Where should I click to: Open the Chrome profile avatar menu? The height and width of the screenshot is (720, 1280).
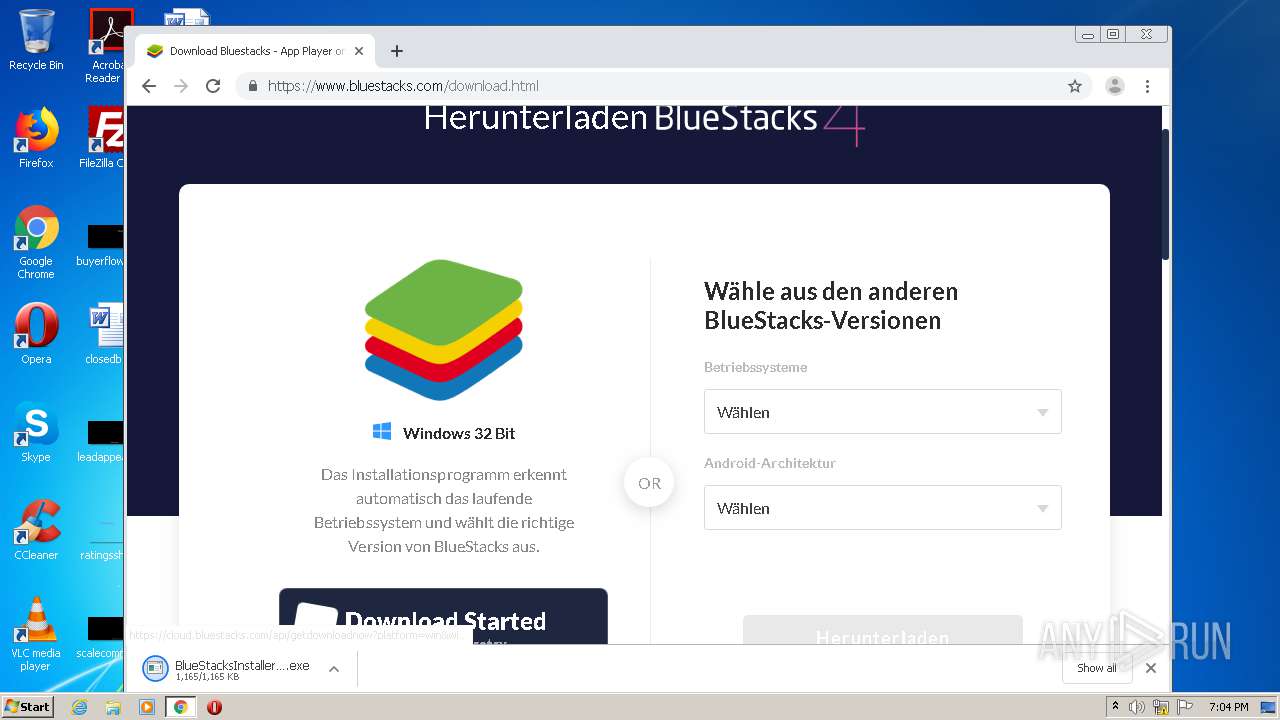(x=1115, y=86)
